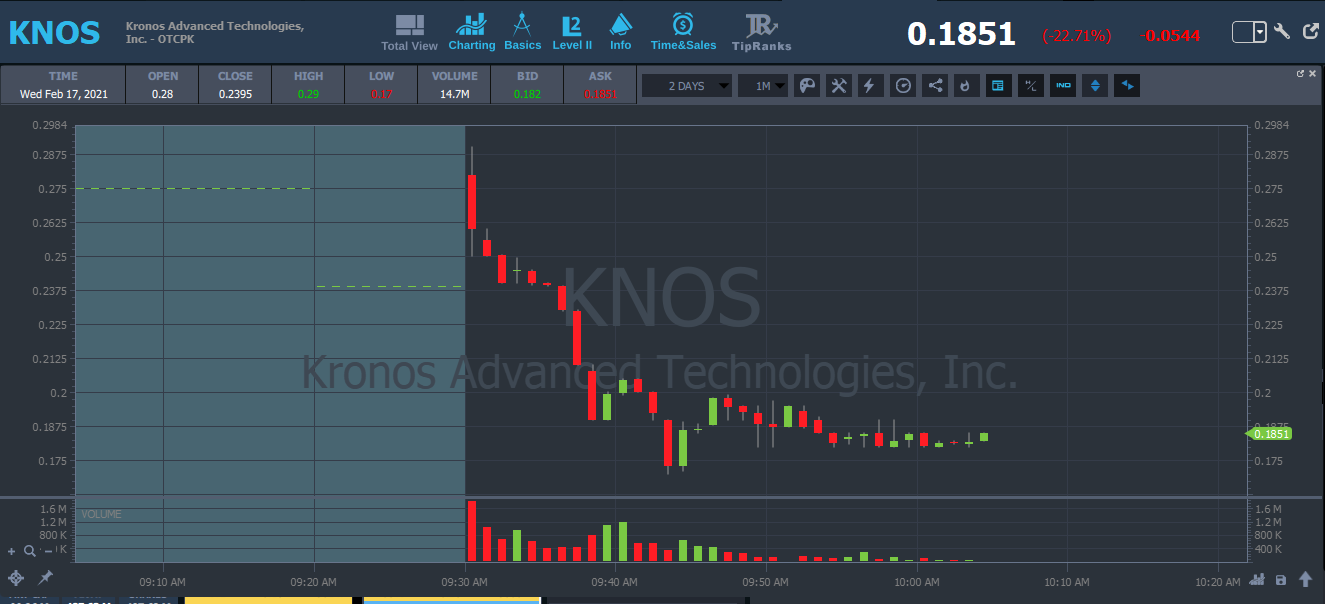Click the BID 0.182 cell
Image resolution: width=1325 pixels, height=604 pixels.
tap(527, 85)
